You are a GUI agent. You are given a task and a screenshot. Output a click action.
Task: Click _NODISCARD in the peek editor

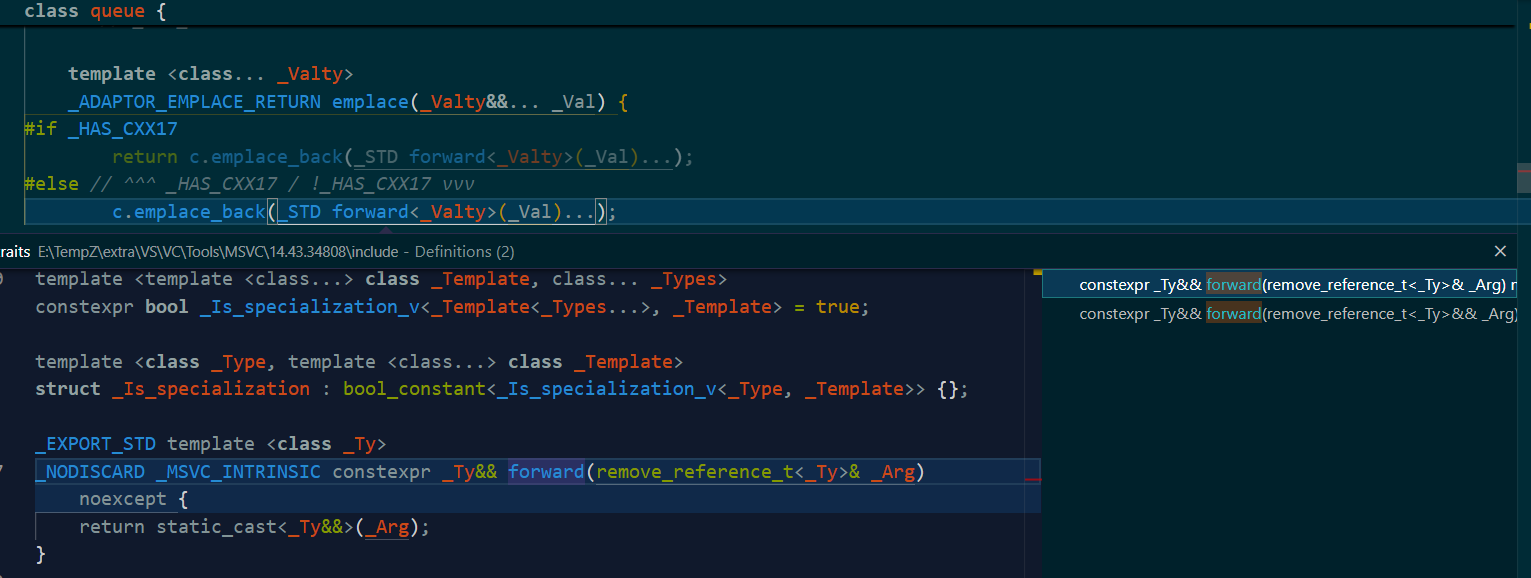pos(89,472)
